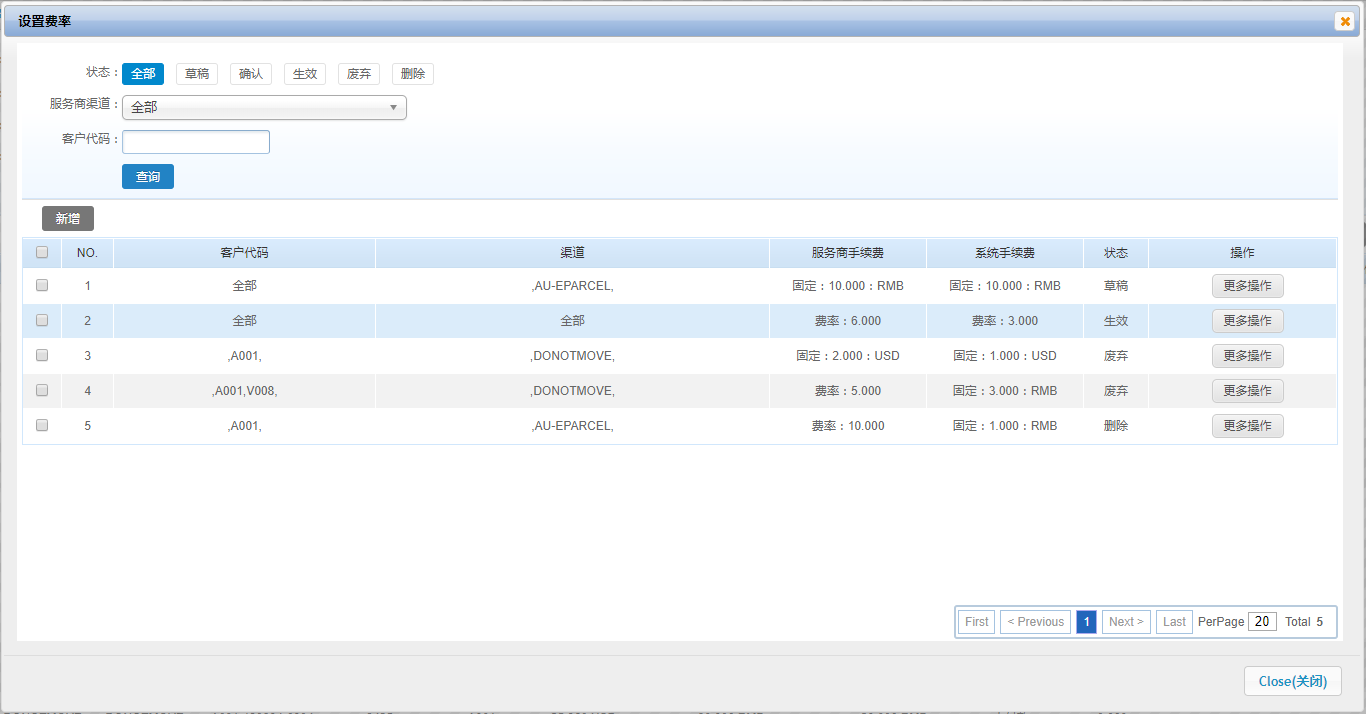
Task: Filter by 生效 status
Action: pos(305,74)
